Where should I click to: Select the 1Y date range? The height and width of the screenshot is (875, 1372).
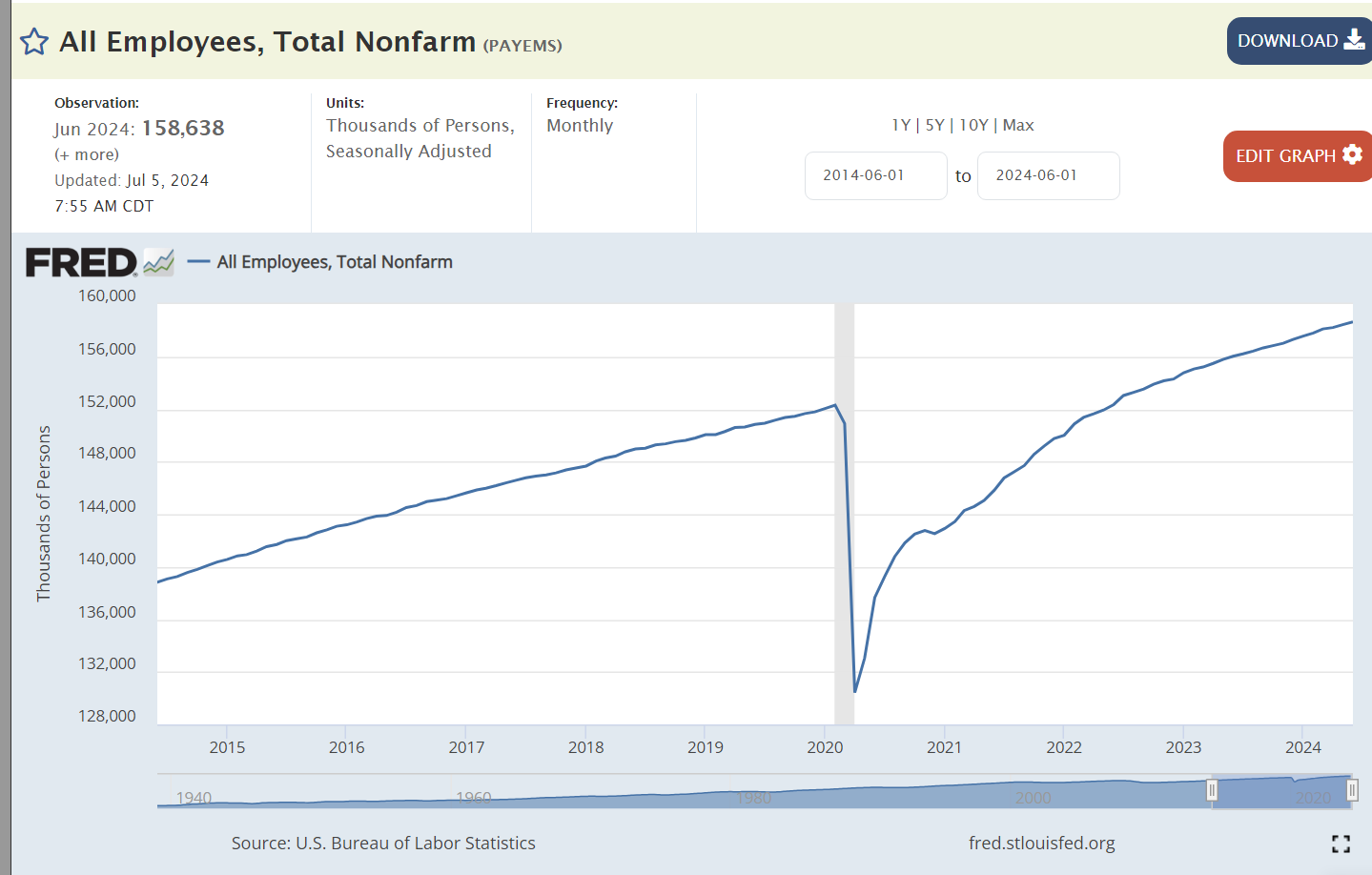900,125
